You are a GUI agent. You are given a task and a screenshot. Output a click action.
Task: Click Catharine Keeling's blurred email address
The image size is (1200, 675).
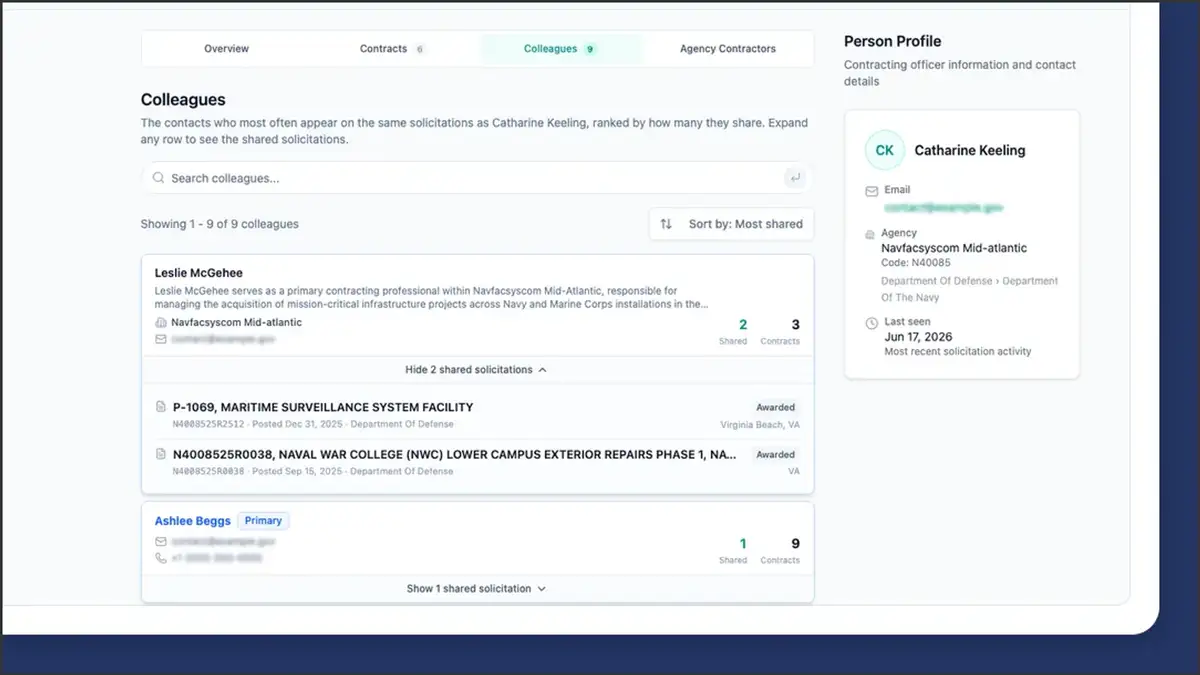coord(943,208)
